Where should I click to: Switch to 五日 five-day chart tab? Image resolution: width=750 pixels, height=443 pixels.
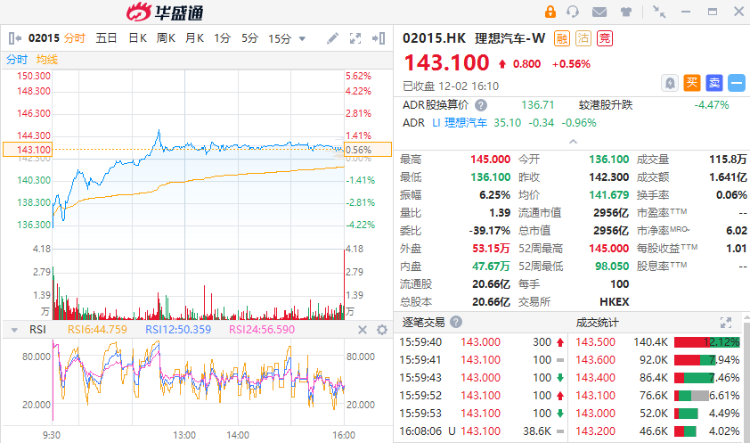106,38
